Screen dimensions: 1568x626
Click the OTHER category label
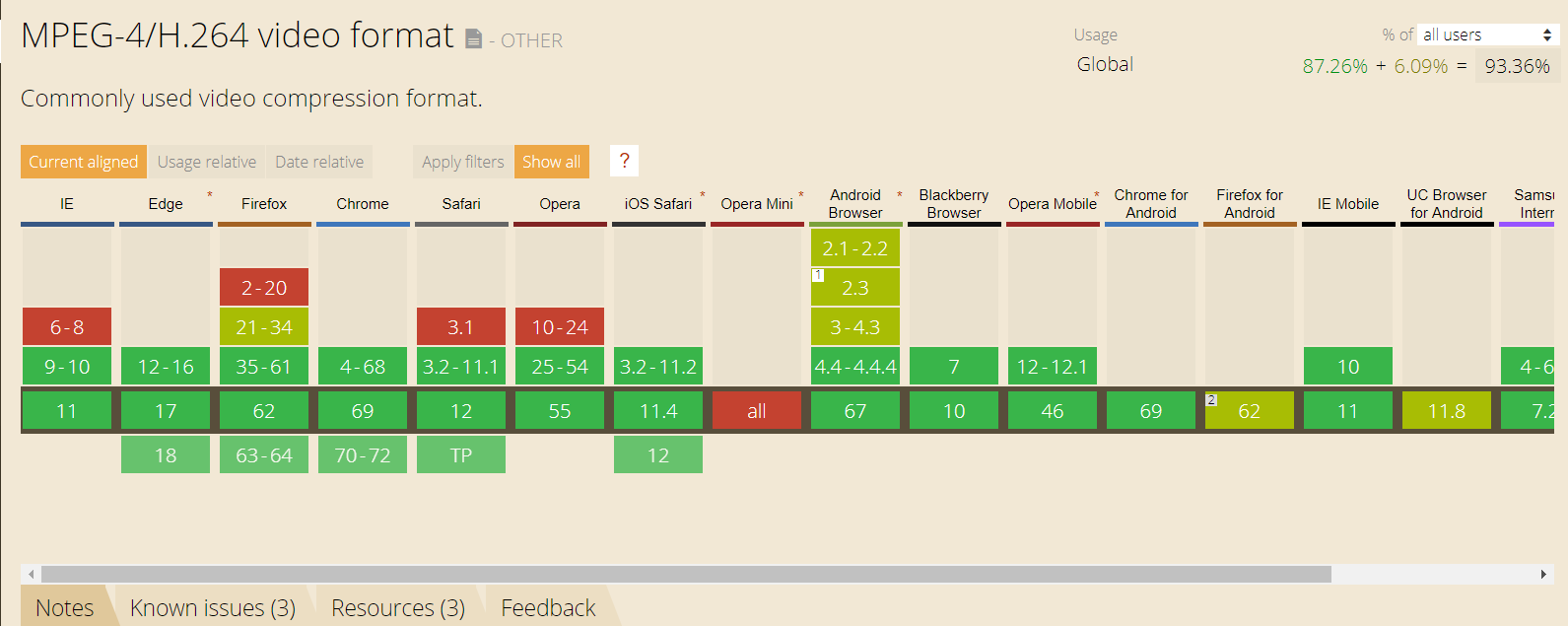coord(531,40)
